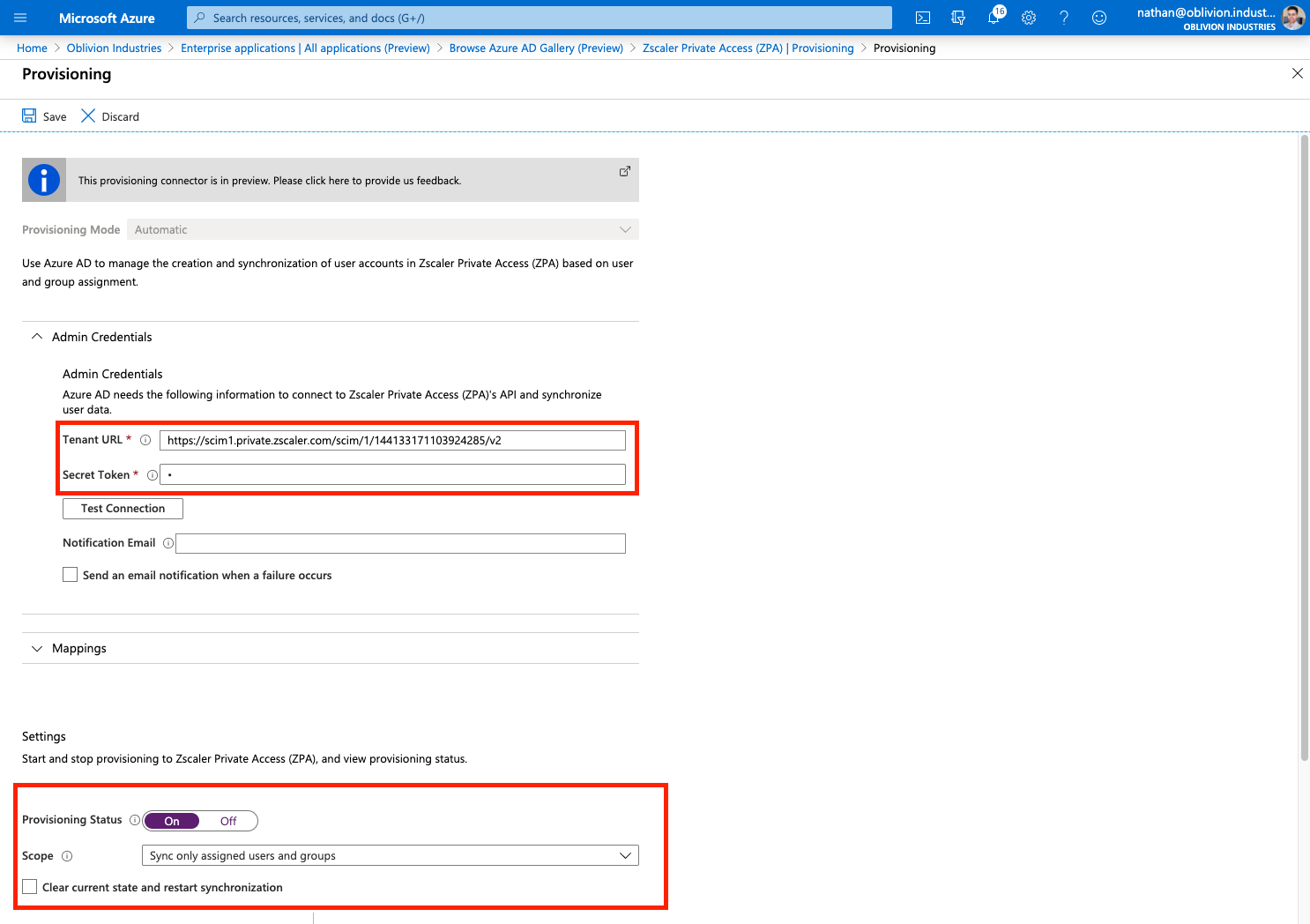The width and height of the screenshot is (1310, 924).
Task: Open the notifications bell
Action: tap(994, 18)
